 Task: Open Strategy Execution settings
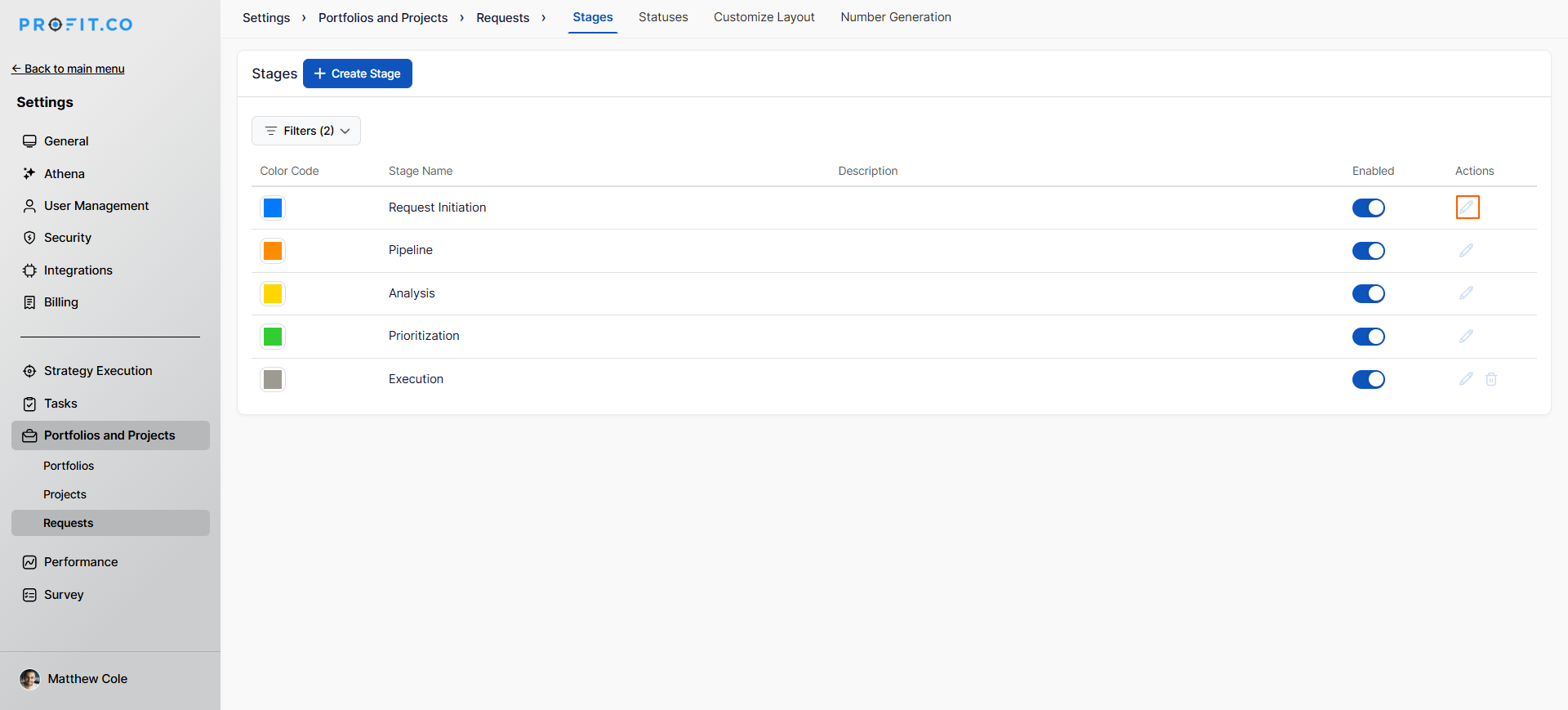click(97, 371)
